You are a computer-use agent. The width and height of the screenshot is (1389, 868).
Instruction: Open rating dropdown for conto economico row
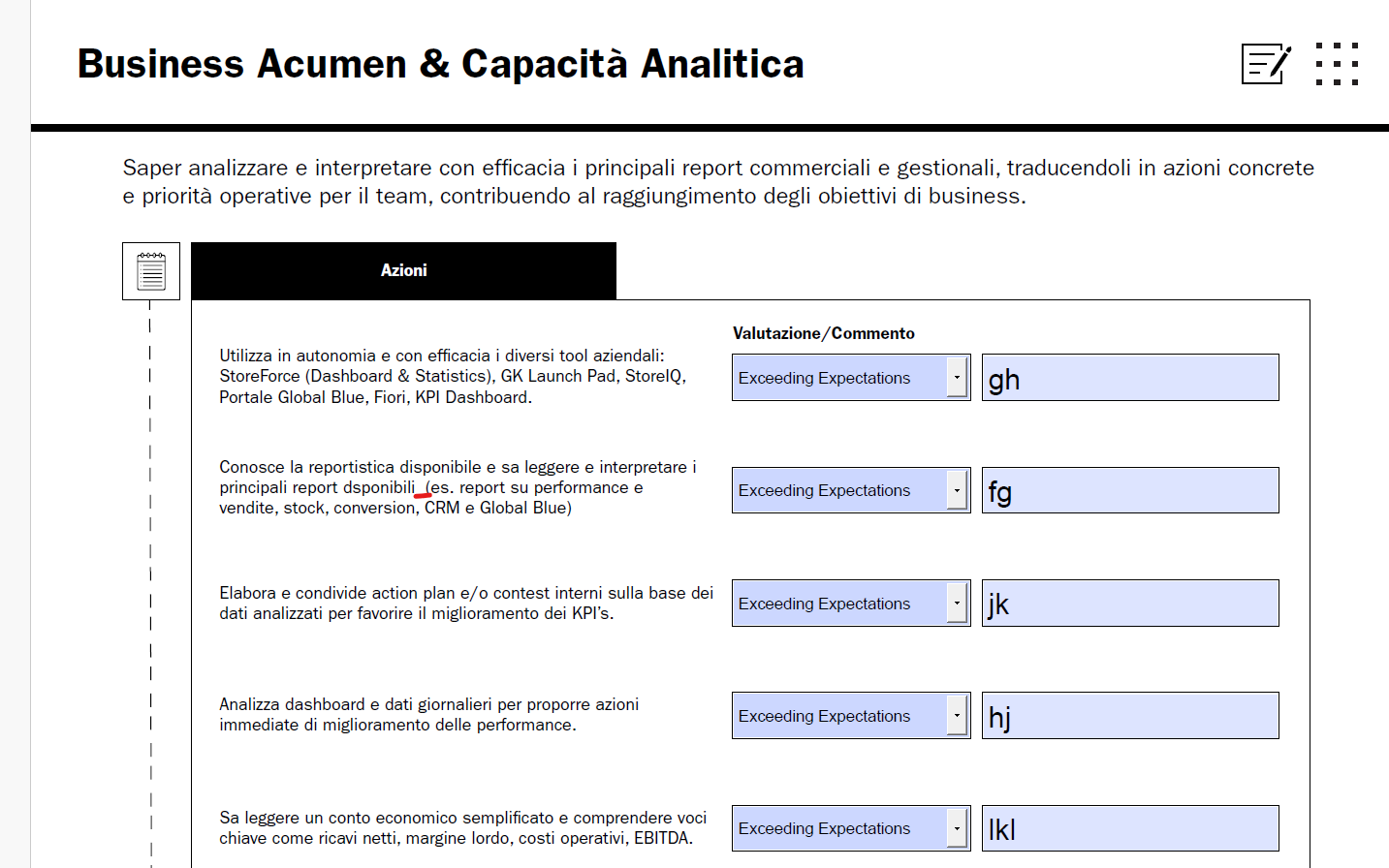pyautogui.click(x=957, y=828)
